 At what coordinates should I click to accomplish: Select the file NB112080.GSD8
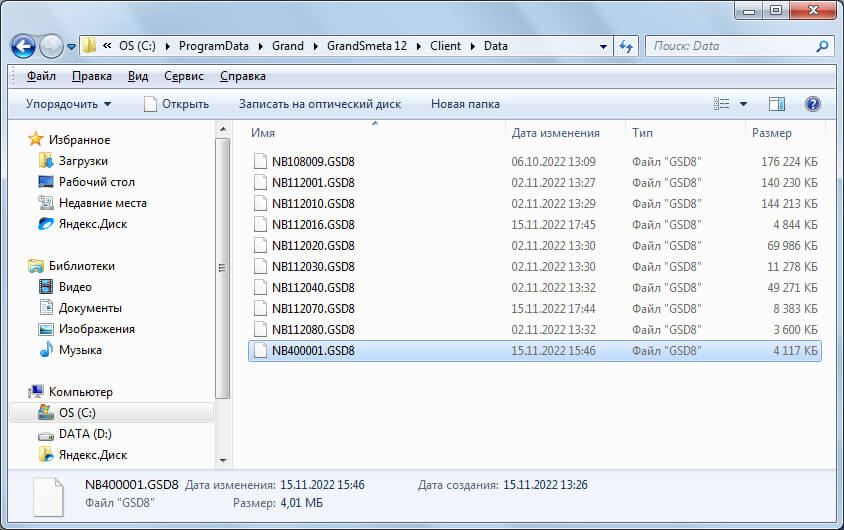(x=534, y=329)
